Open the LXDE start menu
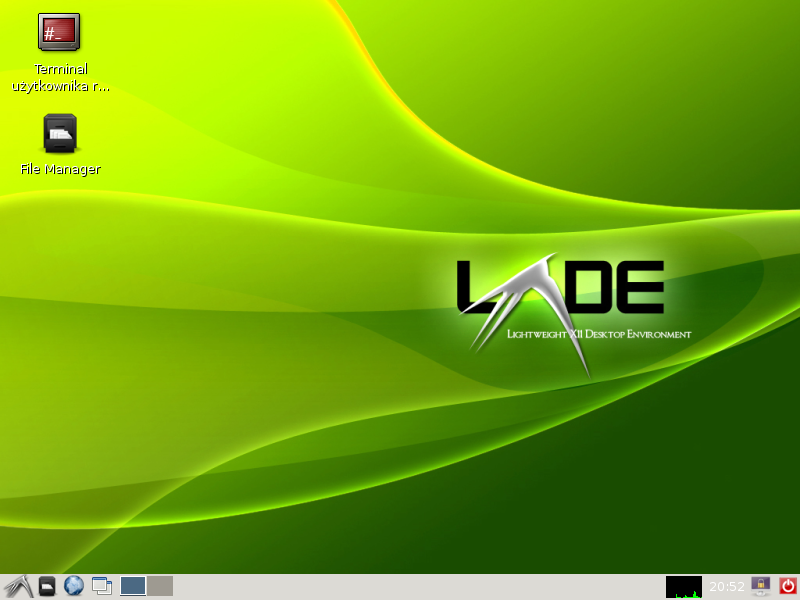Viewport: 800px width, 600px height. tap(18, 586)
